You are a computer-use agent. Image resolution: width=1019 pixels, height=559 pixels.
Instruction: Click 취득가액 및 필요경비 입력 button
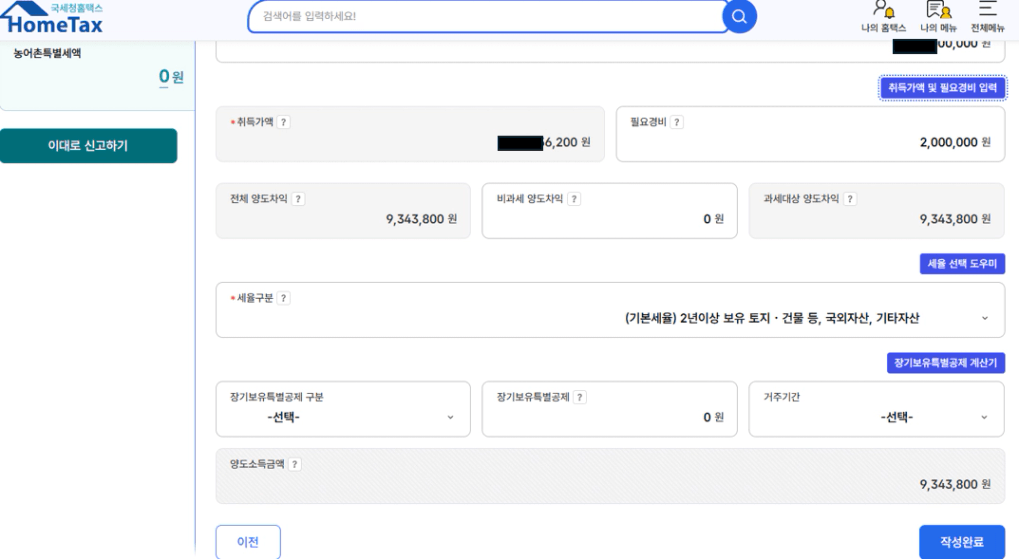click(x=942, y=89)
